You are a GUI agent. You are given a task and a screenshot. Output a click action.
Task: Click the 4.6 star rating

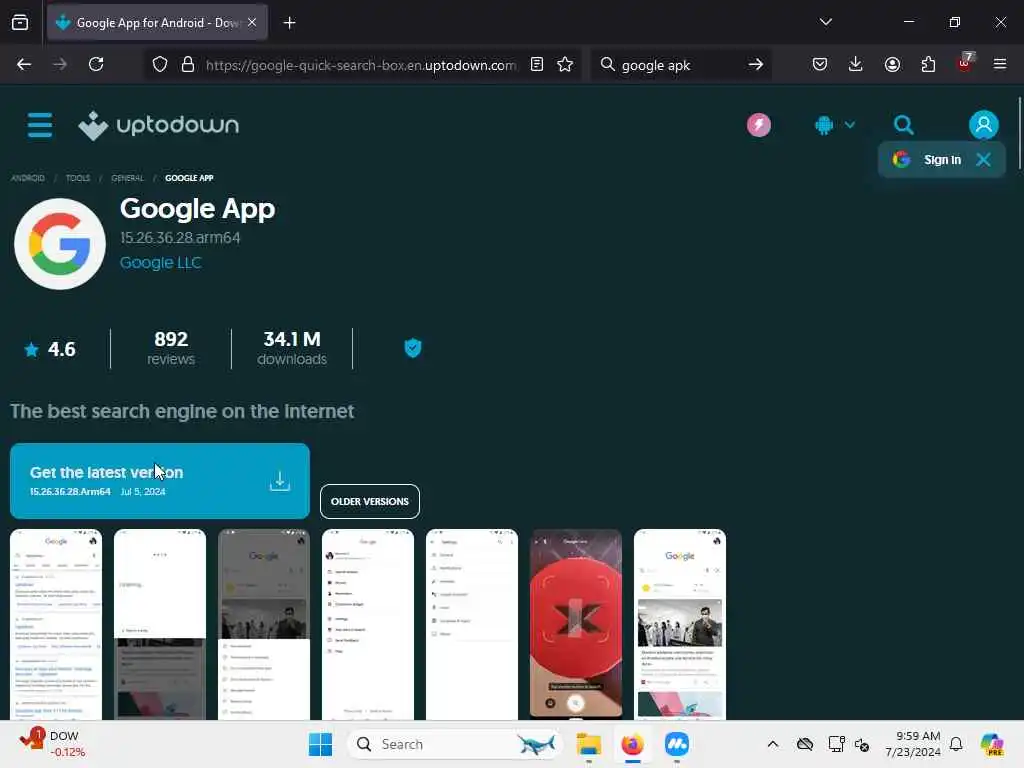(x=50, y=349)
